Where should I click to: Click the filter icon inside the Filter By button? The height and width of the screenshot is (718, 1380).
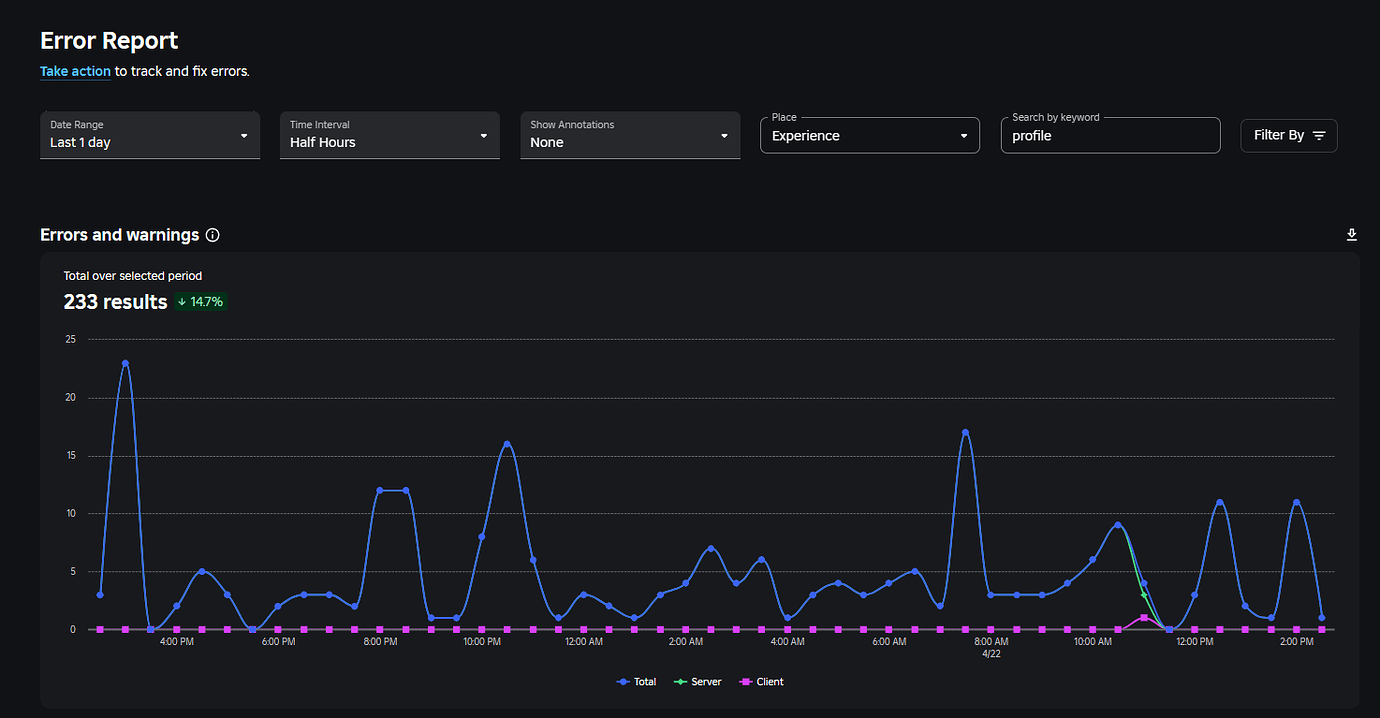[x=1317, y=135]
